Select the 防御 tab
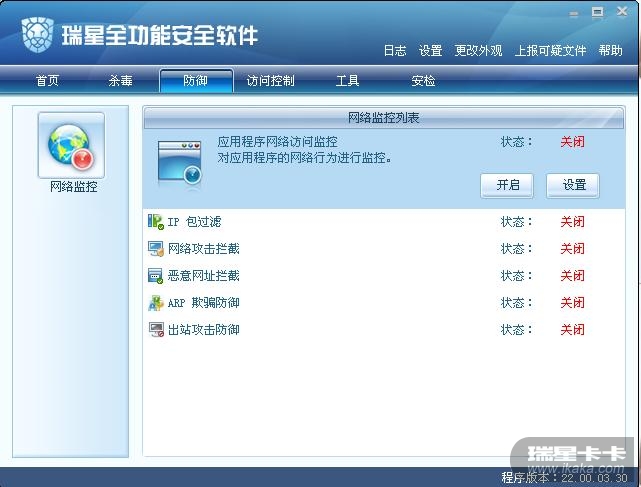The height and width of the screenshot is (487, 641). (x=196, y=81)
